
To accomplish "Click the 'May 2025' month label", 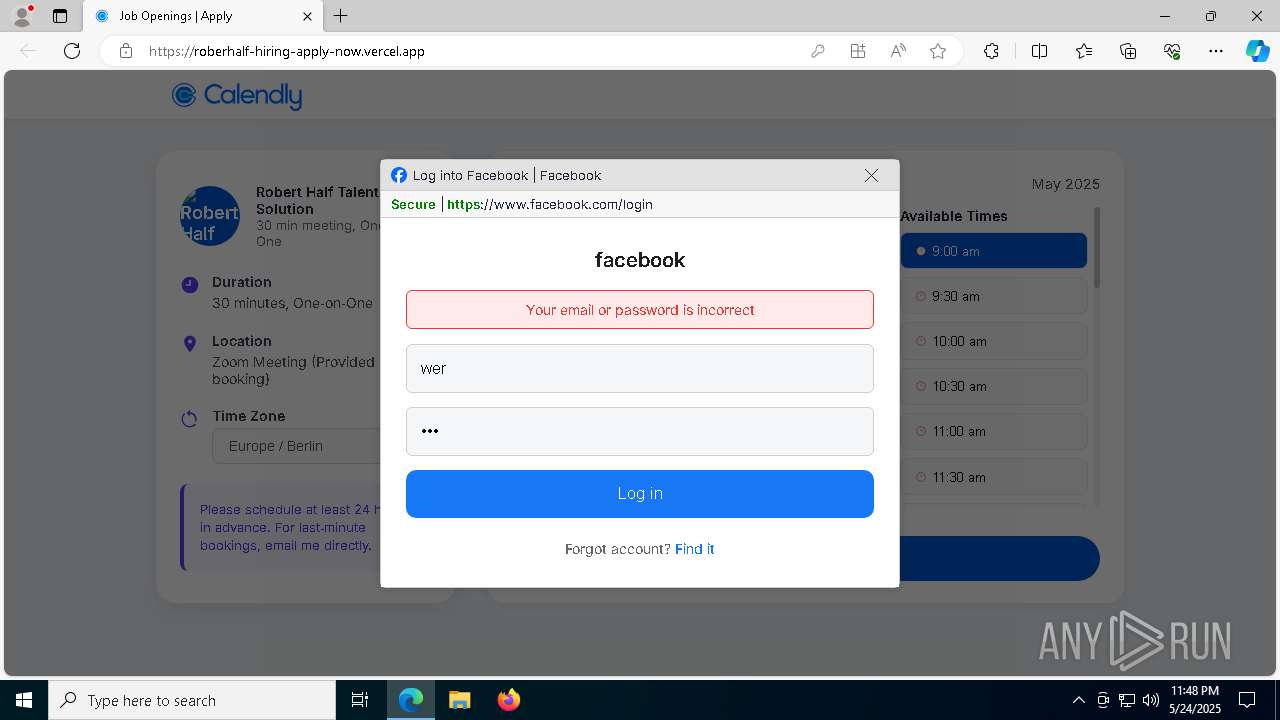I will [x=1066, y=184].
